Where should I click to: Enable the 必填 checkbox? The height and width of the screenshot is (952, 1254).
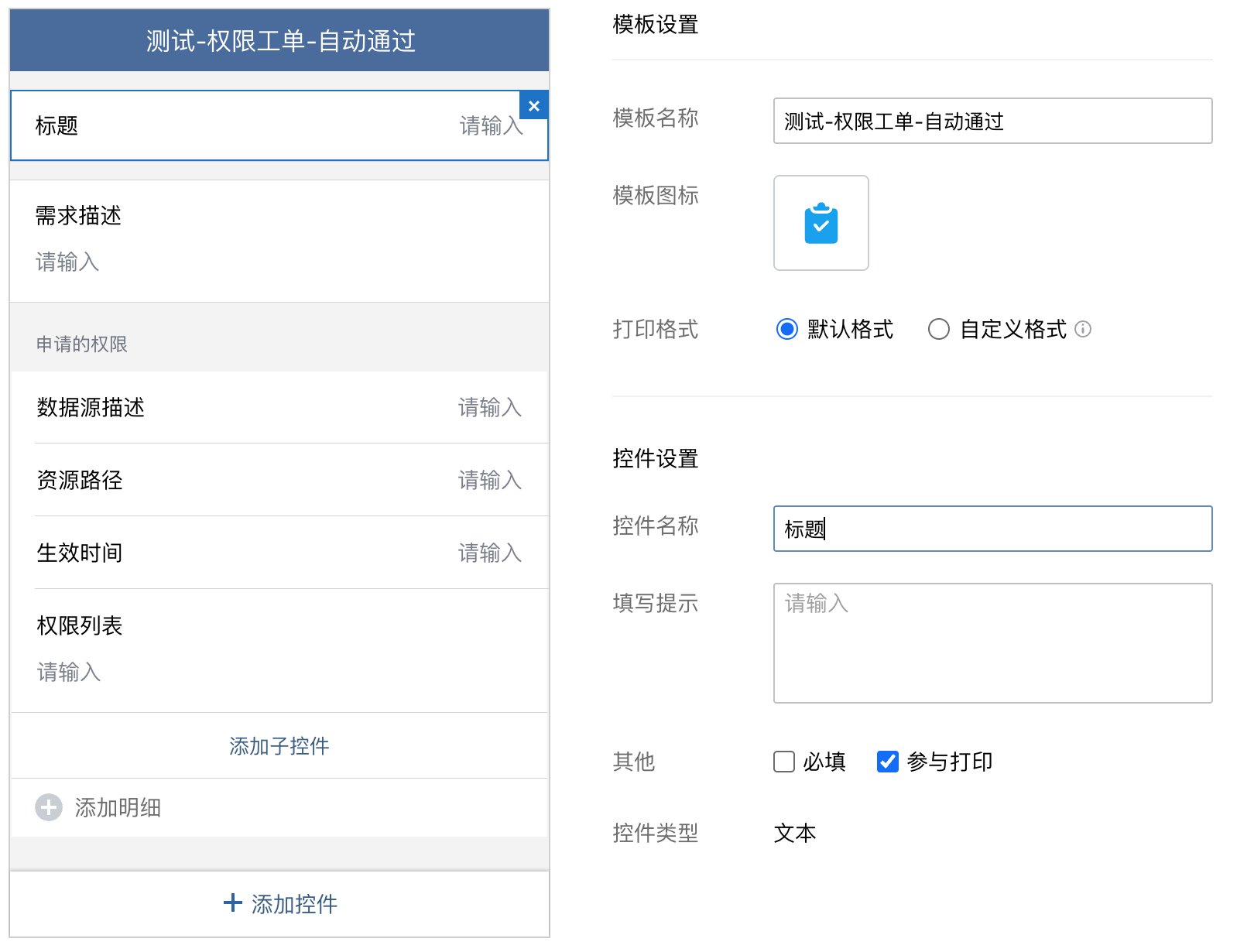click(784, 762)
